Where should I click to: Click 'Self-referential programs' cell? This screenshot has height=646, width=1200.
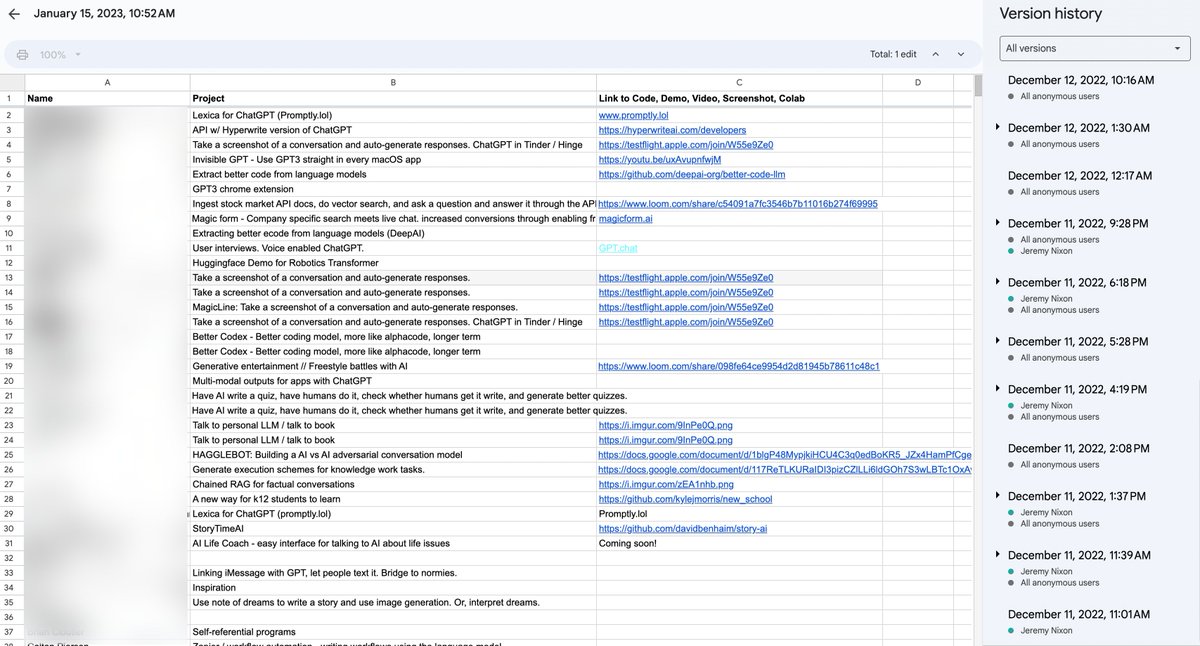[x=393, y=632]
